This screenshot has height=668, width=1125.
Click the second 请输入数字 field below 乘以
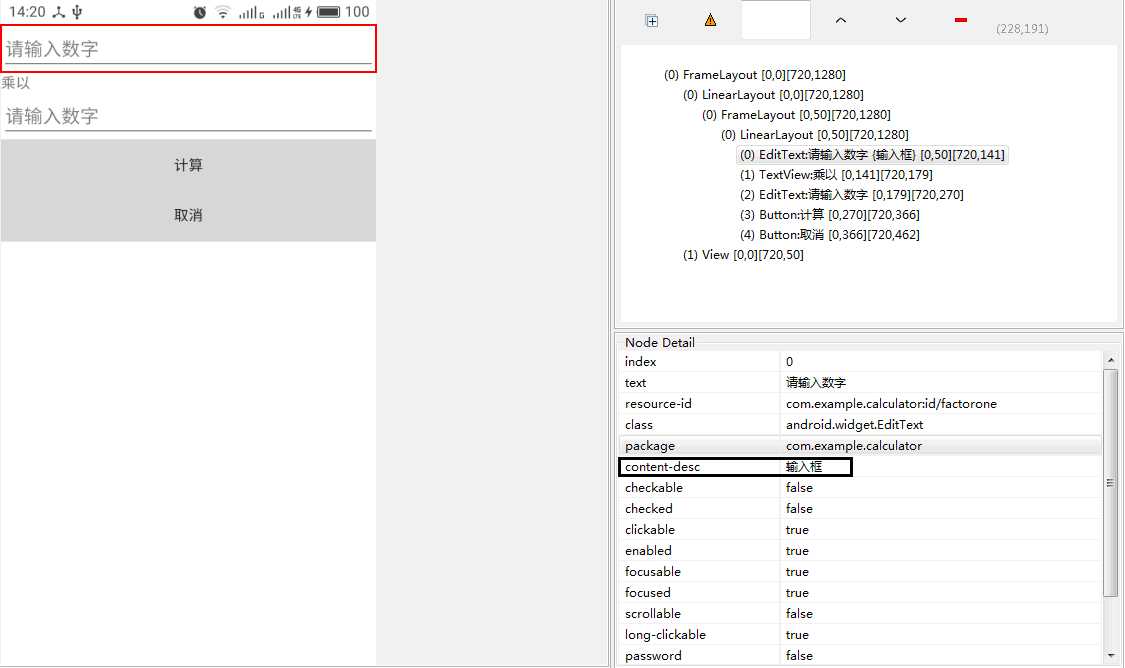click(x=188, y=116)
